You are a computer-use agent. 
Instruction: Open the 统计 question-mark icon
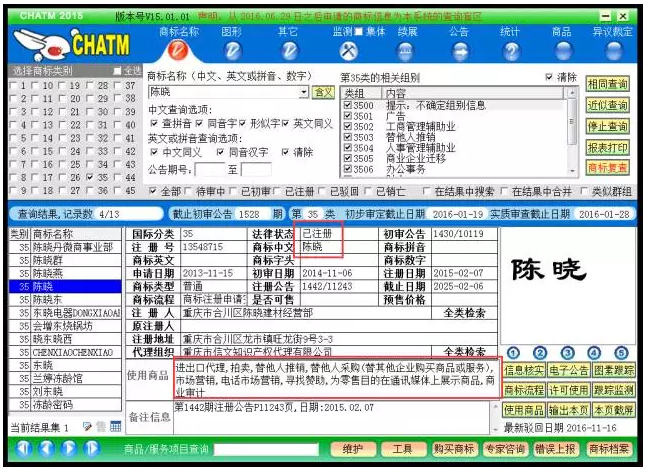pyautogui.click(x=511, y=51)
